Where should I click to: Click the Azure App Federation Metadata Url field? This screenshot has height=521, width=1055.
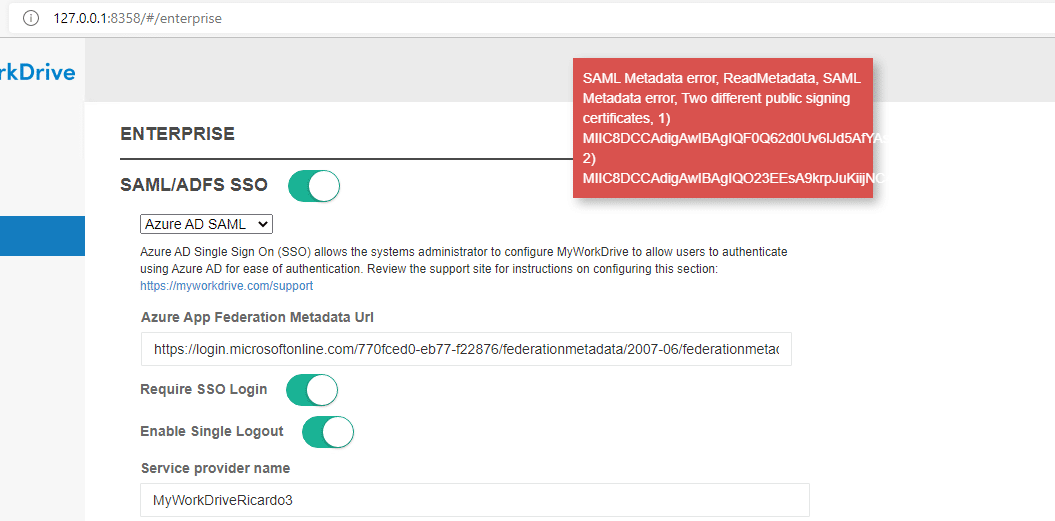coord(466,350)
